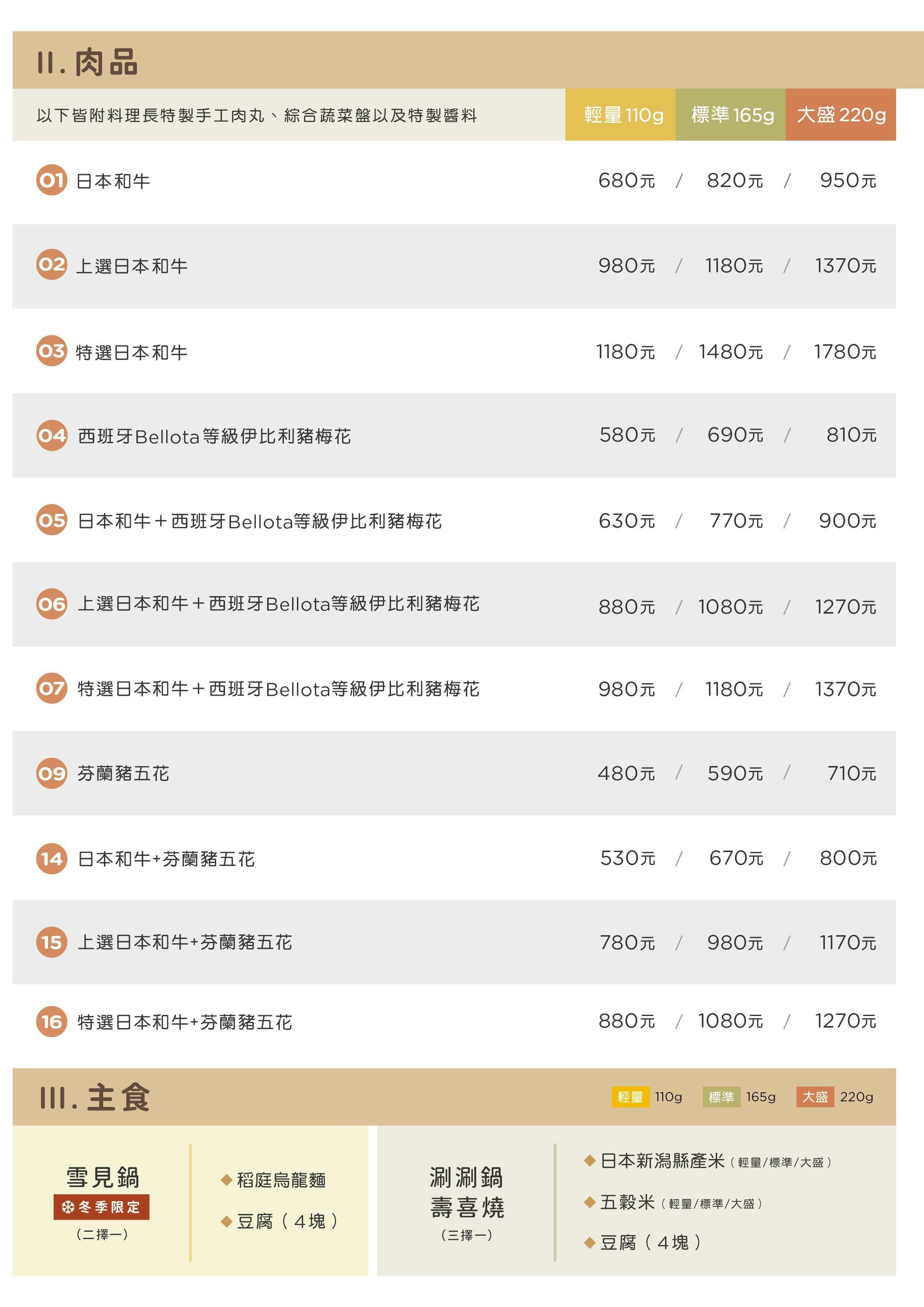Screen dimensions: 924x1307
Task: Select the 480元 price for 芬蘭豬五花
Action: pyautogui.click(x=626, y=773)
